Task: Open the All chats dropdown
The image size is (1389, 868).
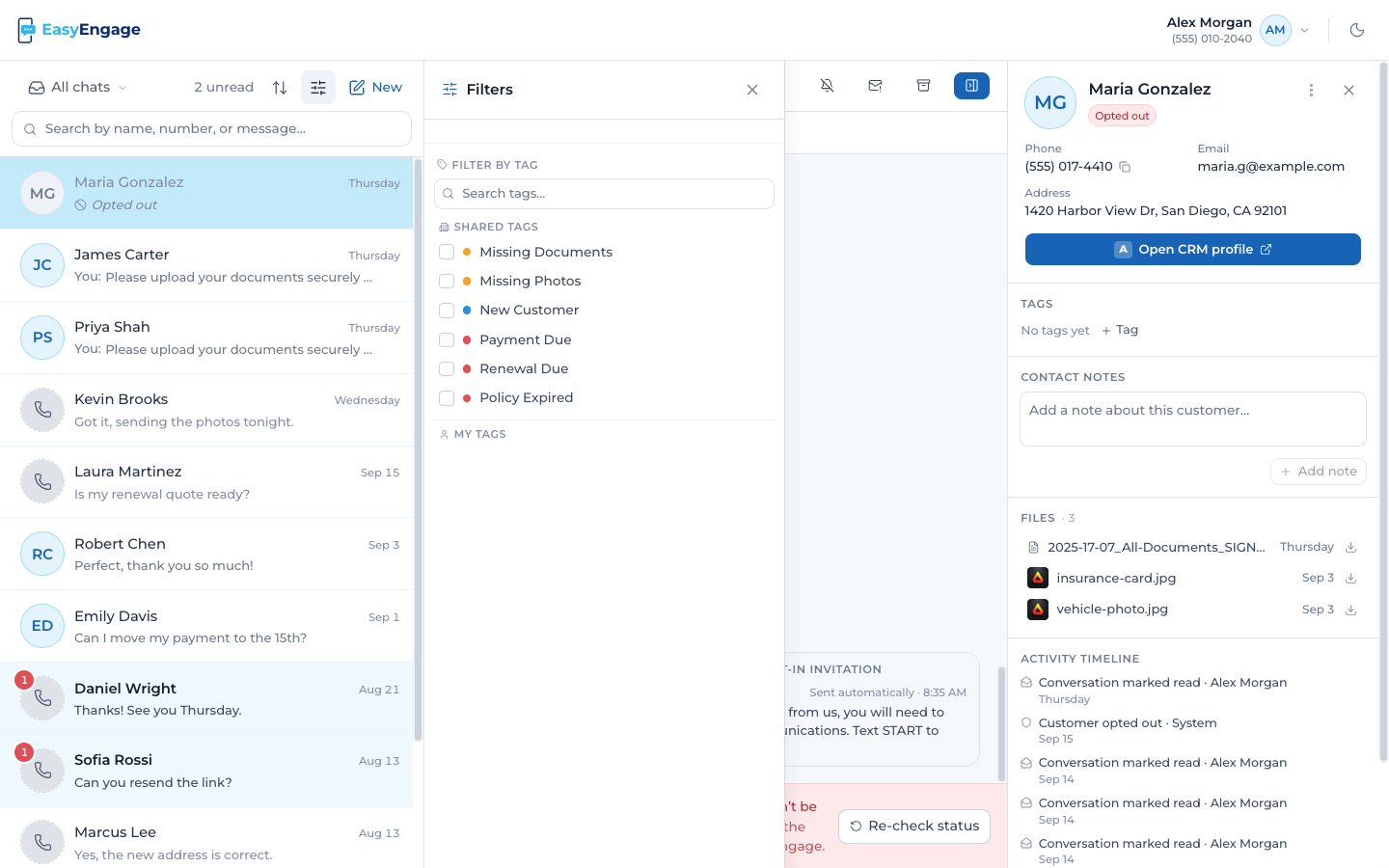Action: [77, 88]
